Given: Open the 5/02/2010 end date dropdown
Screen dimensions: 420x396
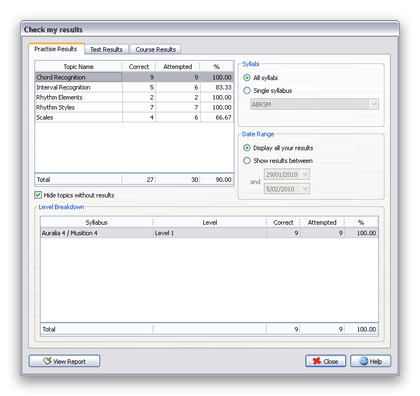Looking at the screenshot, I should coord(305,189).
